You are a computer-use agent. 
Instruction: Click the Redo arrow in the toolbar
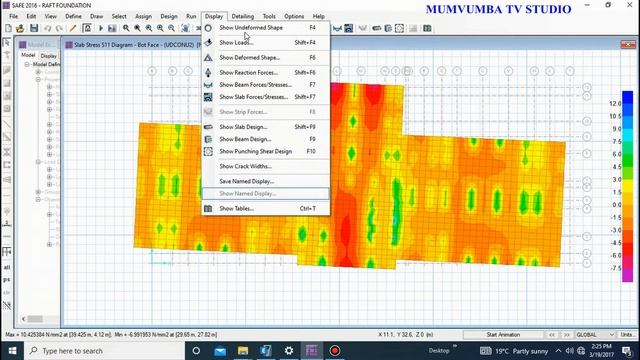pos(59,28)
